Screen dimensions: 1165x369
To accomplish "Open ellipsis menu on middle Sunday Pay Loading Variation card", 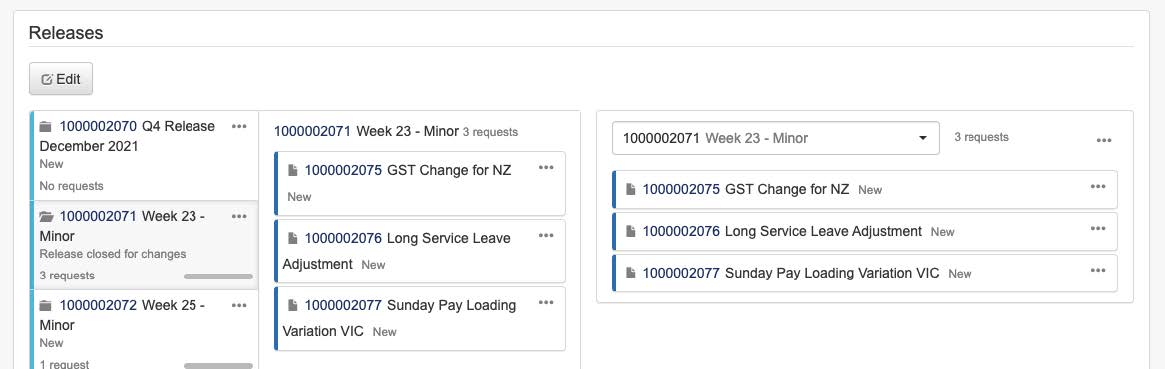I will [x=546, y=302].
